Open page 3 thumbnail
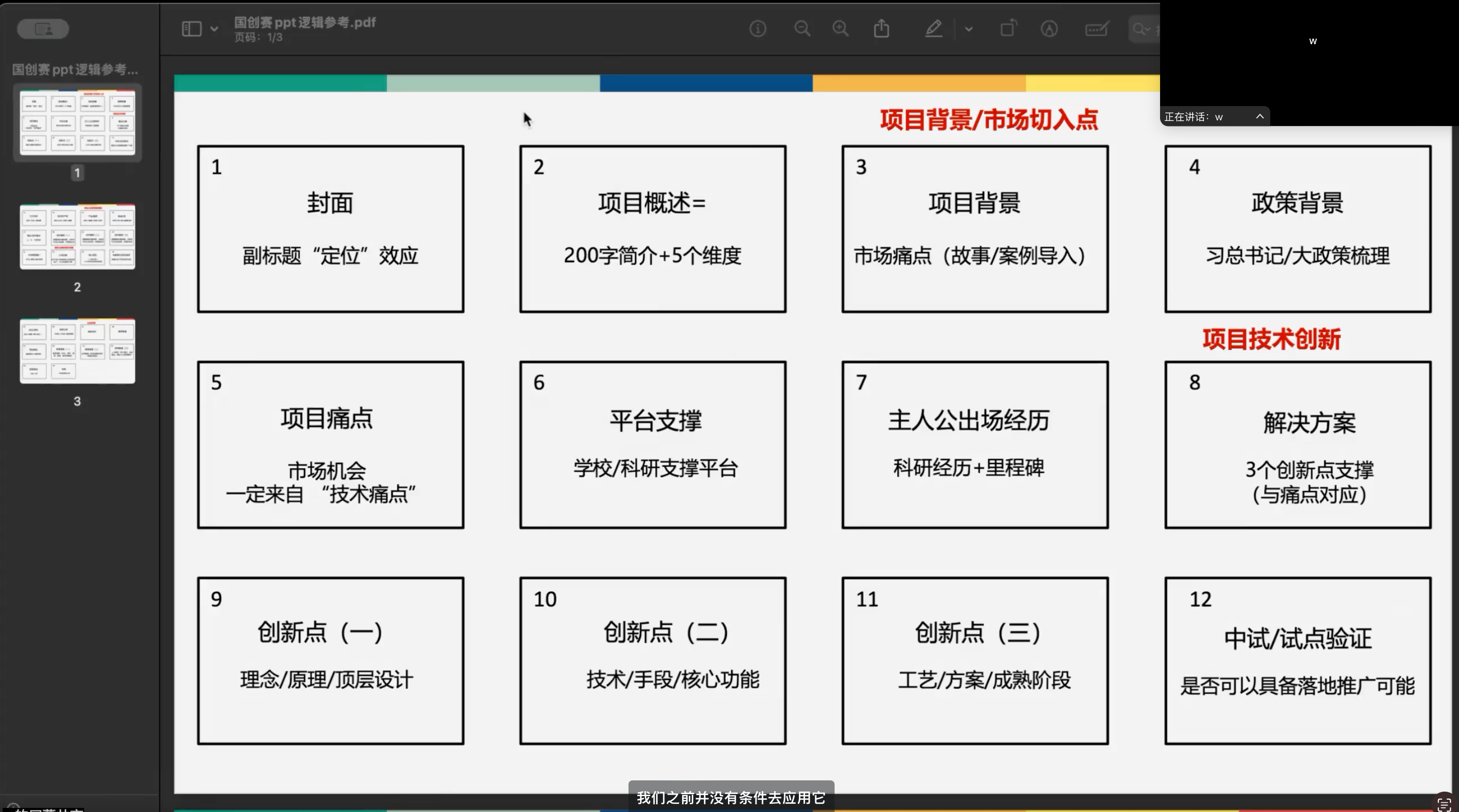This screenshot has height=812, width=1459. tap(78, 351)
